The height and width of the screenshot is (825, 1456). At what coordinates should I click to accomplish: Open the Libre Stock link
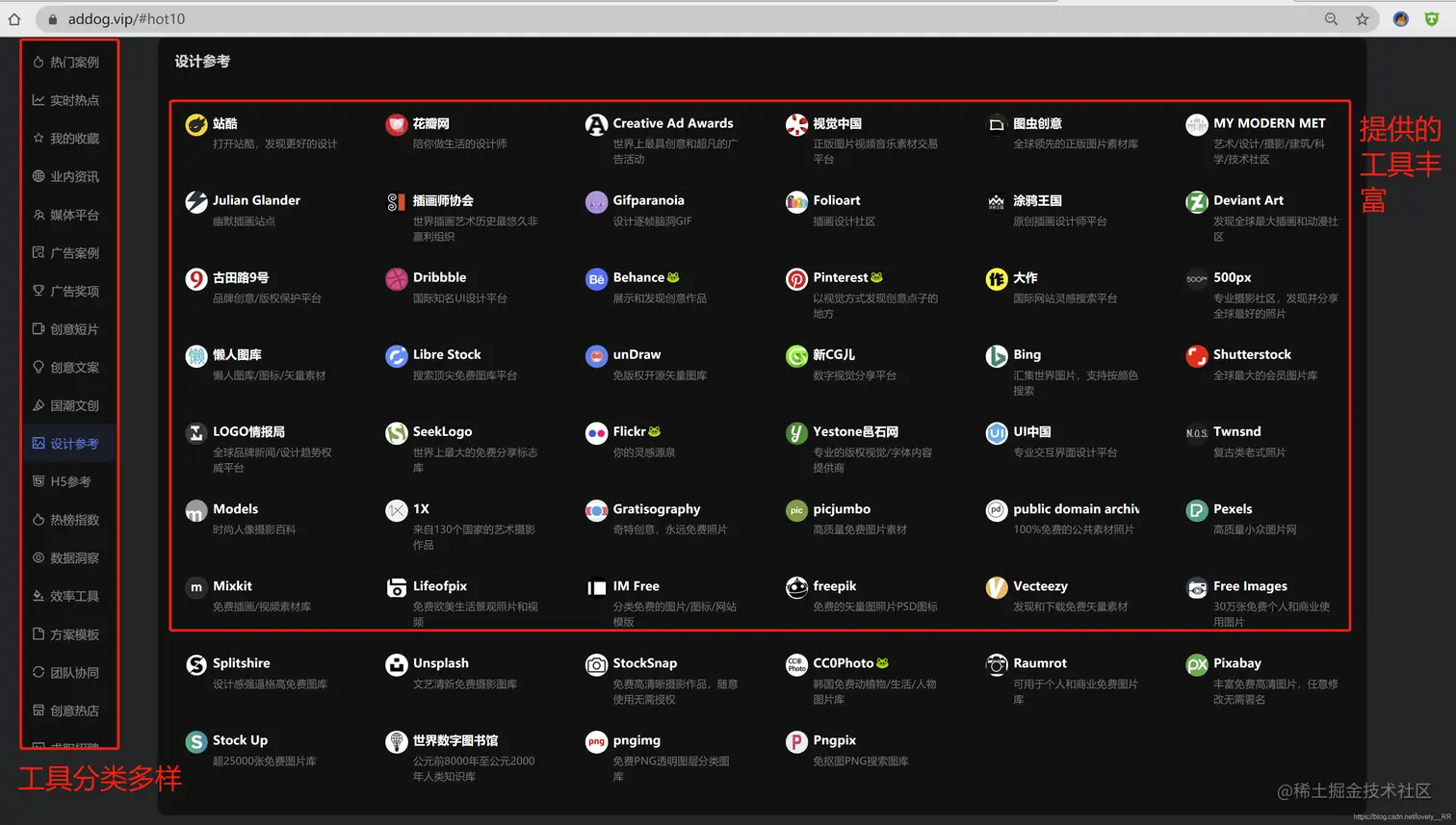(447, 354)
